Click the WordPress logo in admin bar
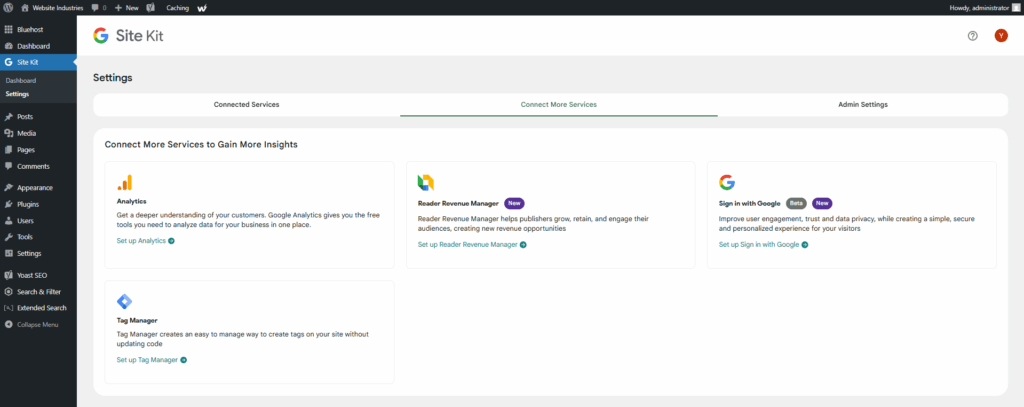1024x407 pixels. coord(8,8)
